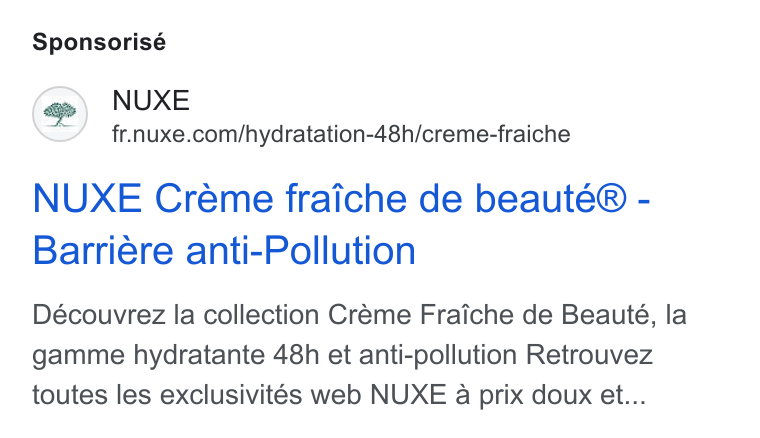
Task: Open the NUXE Crème fraîche de beauté headline link
Action: [341, 224]
